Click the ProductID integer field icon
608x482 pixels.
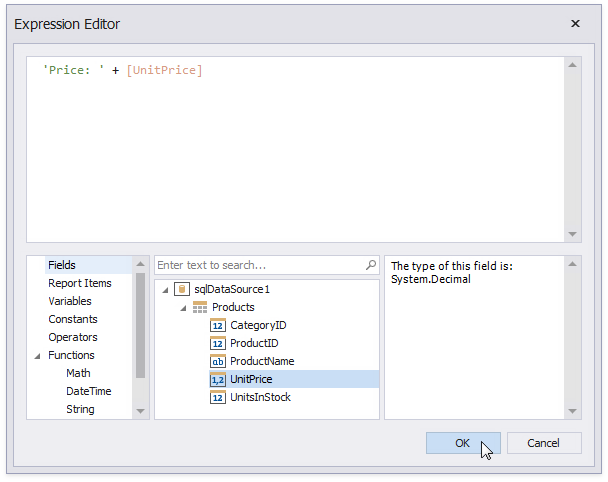218,343
